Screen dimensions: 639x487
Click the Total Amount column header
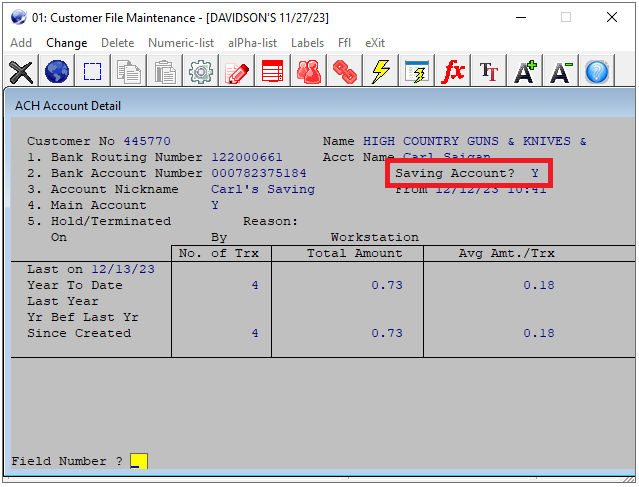click(355, 253)
